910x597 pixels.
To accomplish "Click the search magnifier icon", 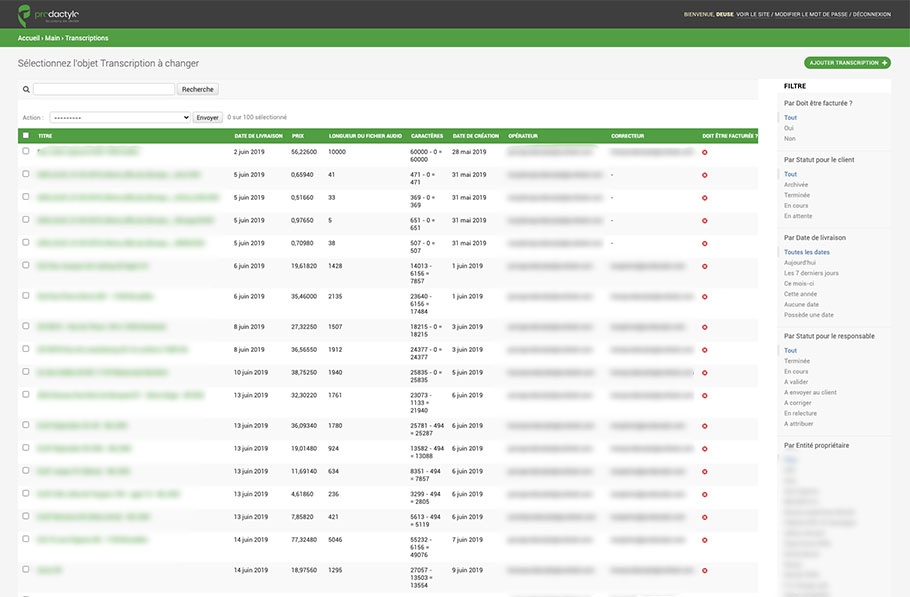I will (26, 89).
